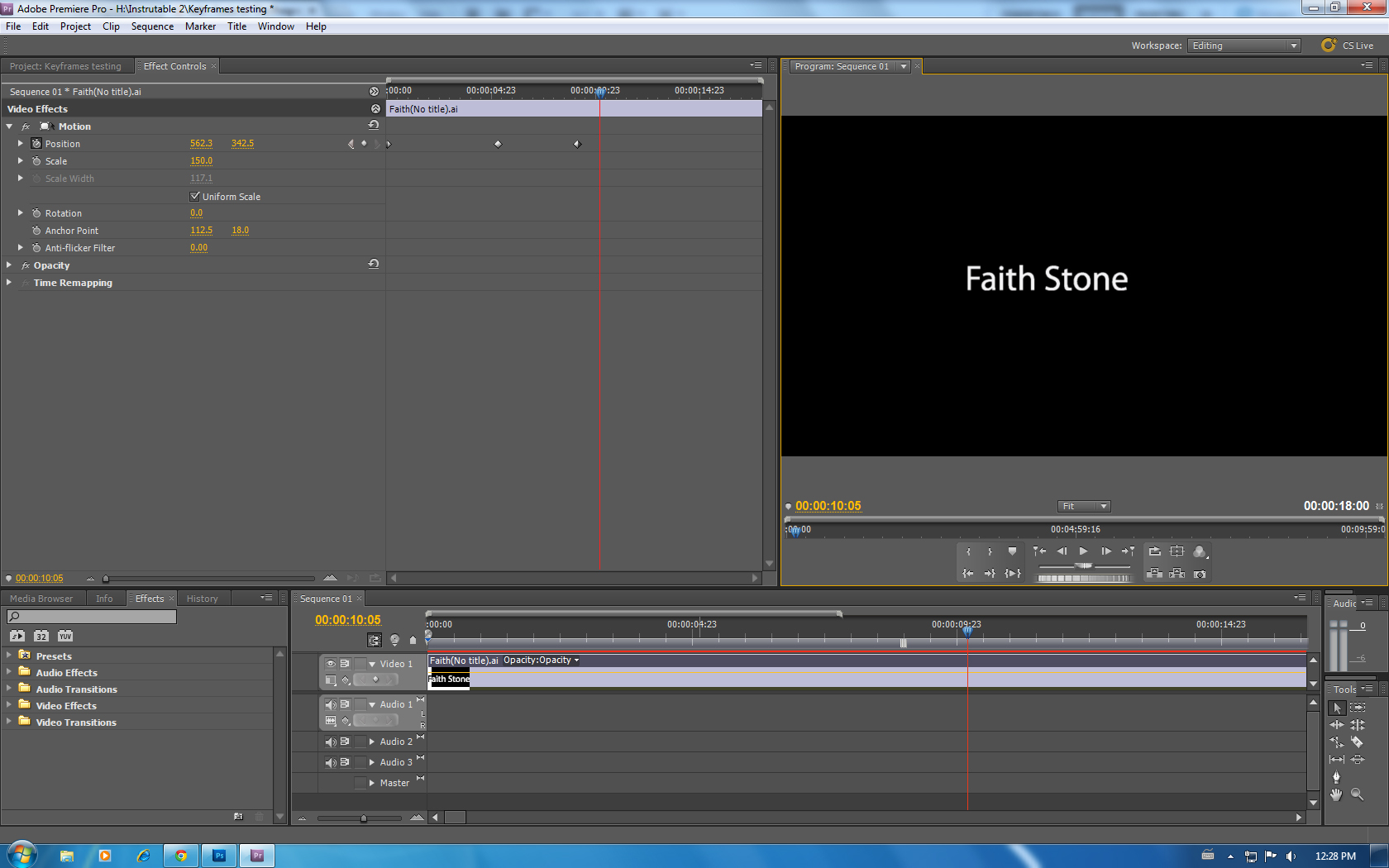Open the Sequence menu
This screenshot has width=1389, height=868.
pos(152,26)
